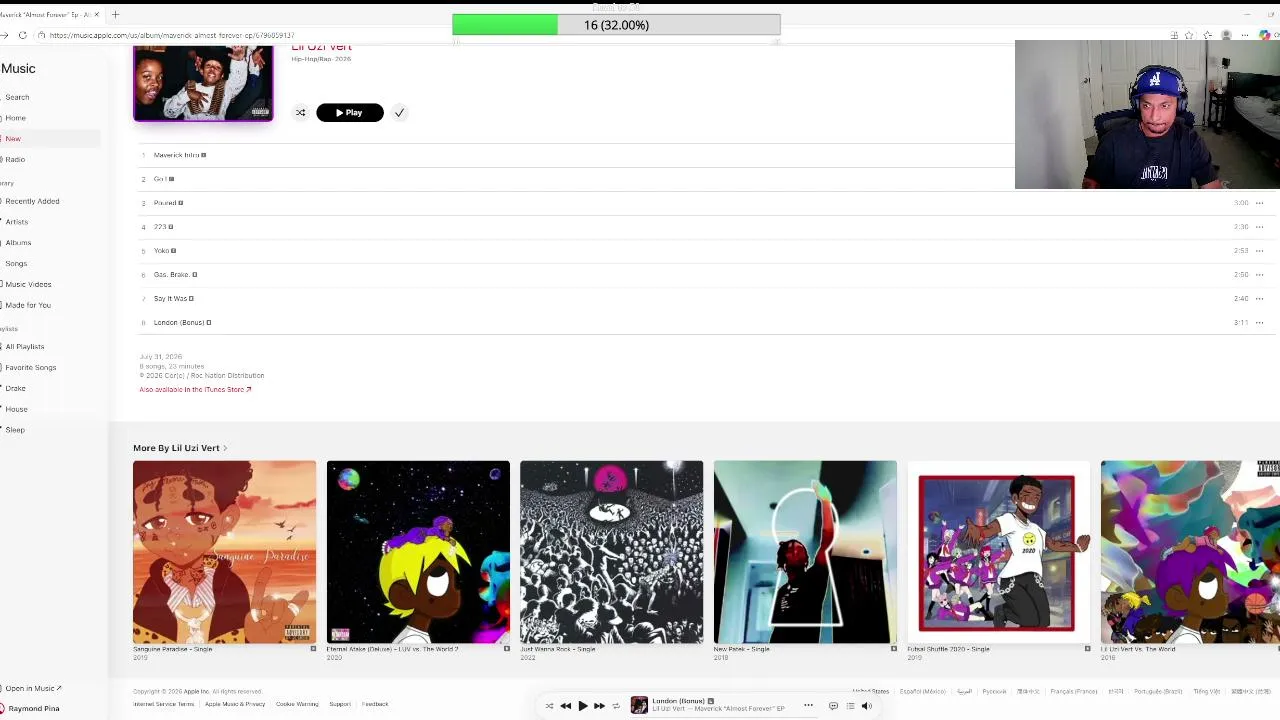Viewport: 1280px width, 720px height.
Task: Open New Patek single artwork
Action: pyautogui.click(x=805, y=552)
